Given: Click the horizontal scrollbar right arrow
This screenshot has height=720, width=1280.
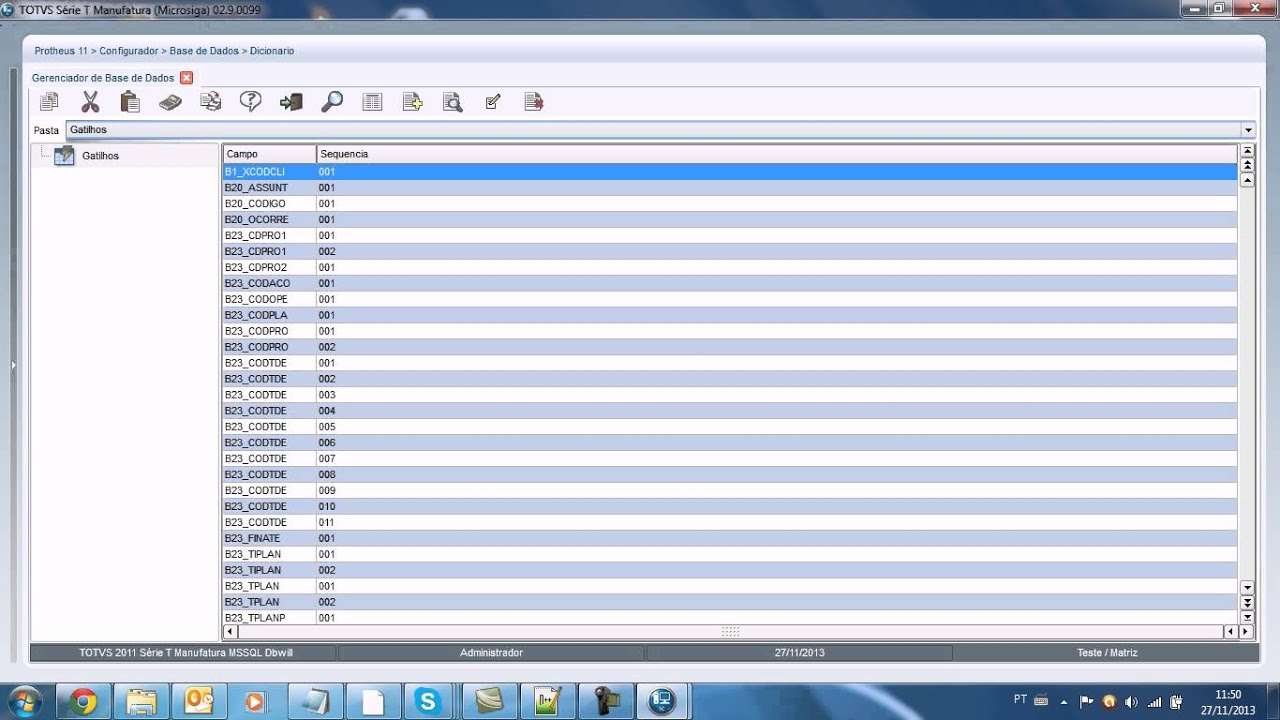Looking at the screenshot, I should pos(1246,632).
